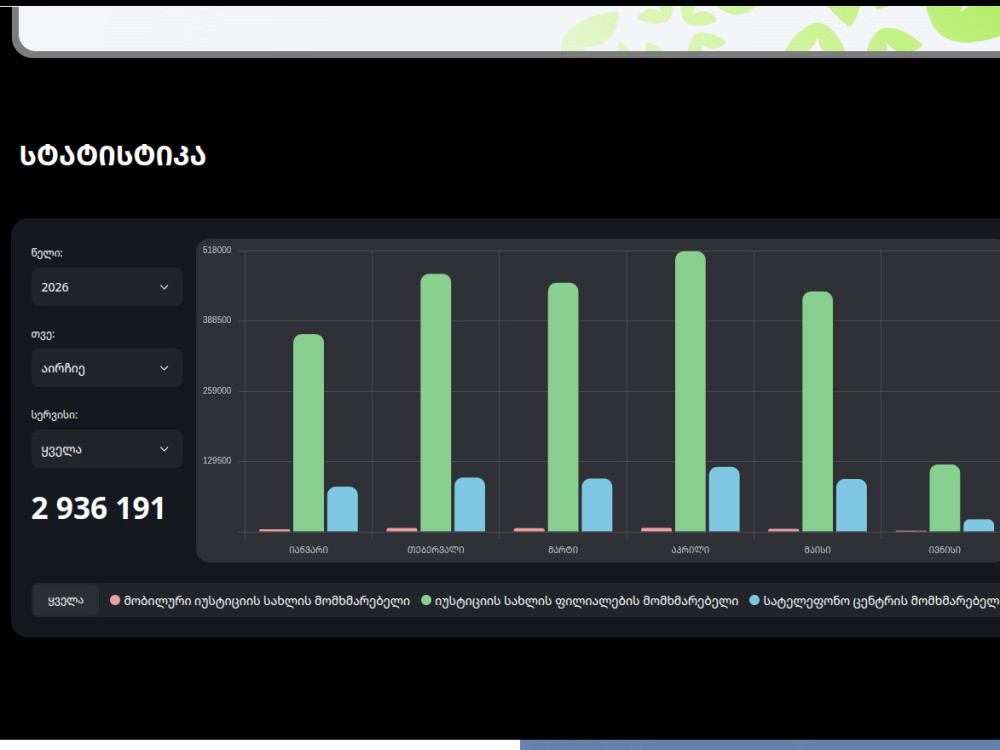Viewport: 1000px width, 750px height.
Task: Click the მარტი axis label
Action: [563, 550]
